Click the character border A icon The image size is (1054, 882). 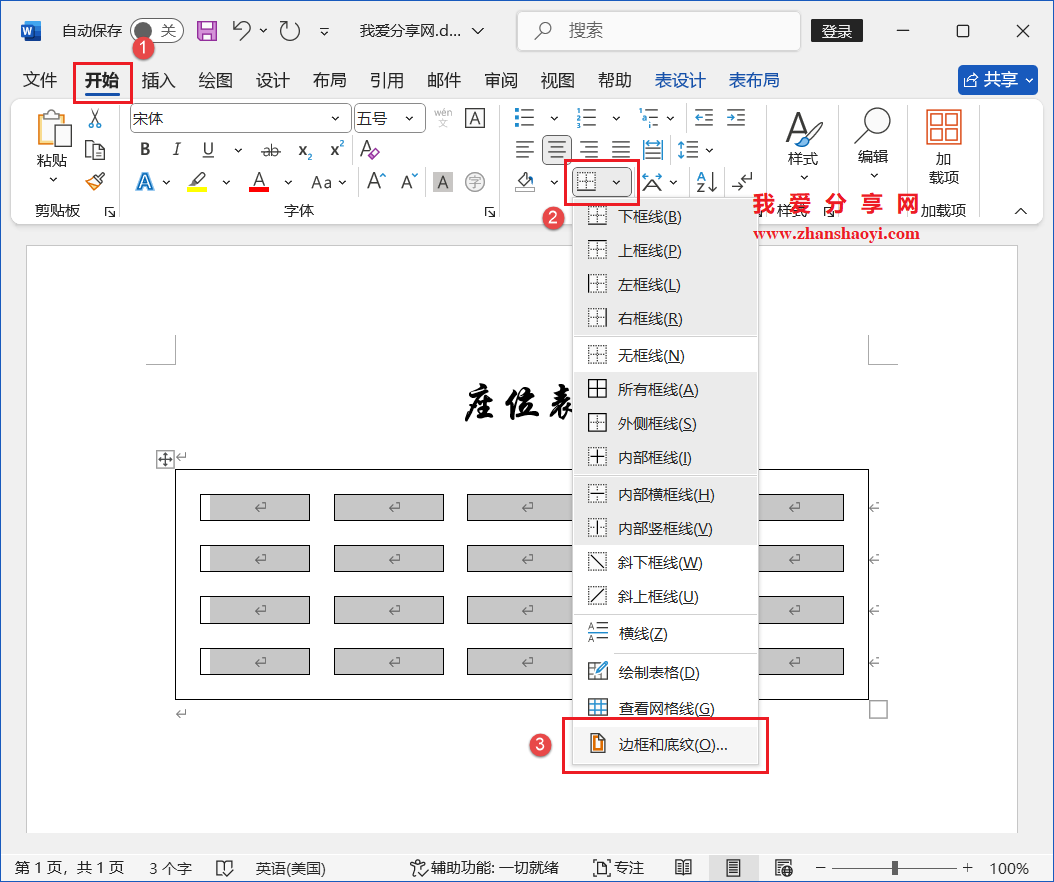475,118
